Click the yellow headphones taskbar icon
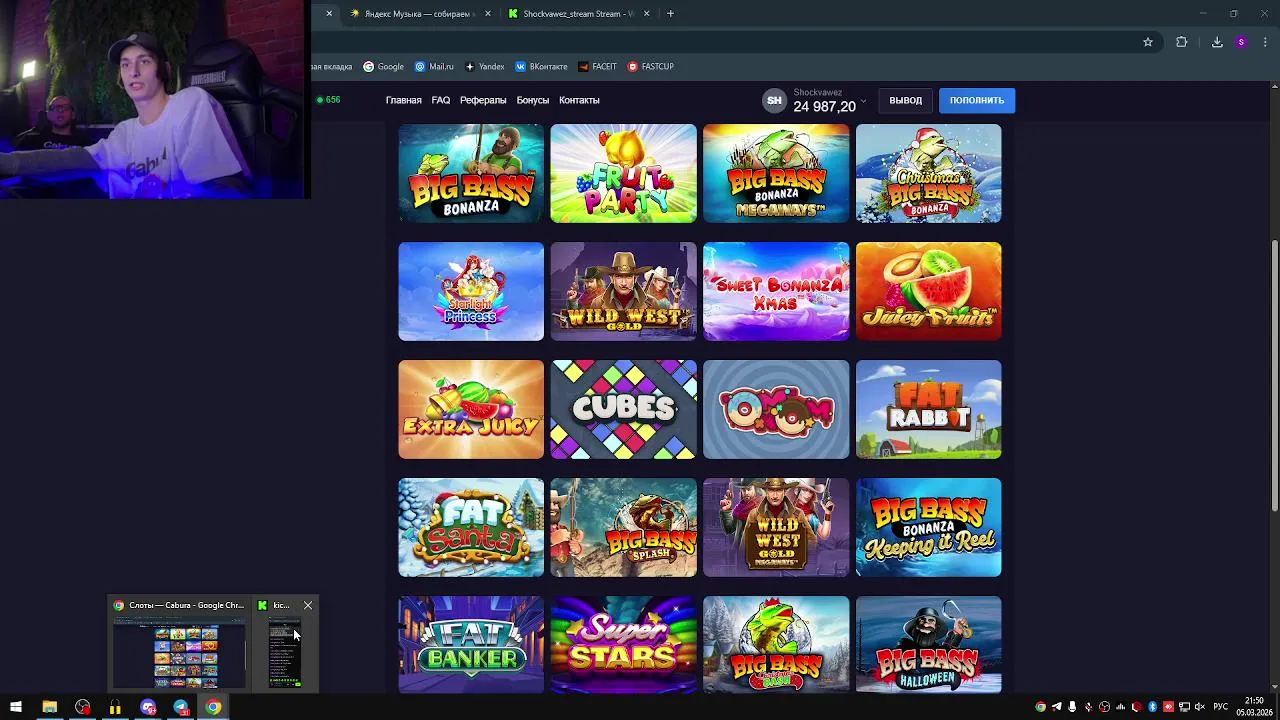This screenshot has width=1280, height=720. pos(115,707)
